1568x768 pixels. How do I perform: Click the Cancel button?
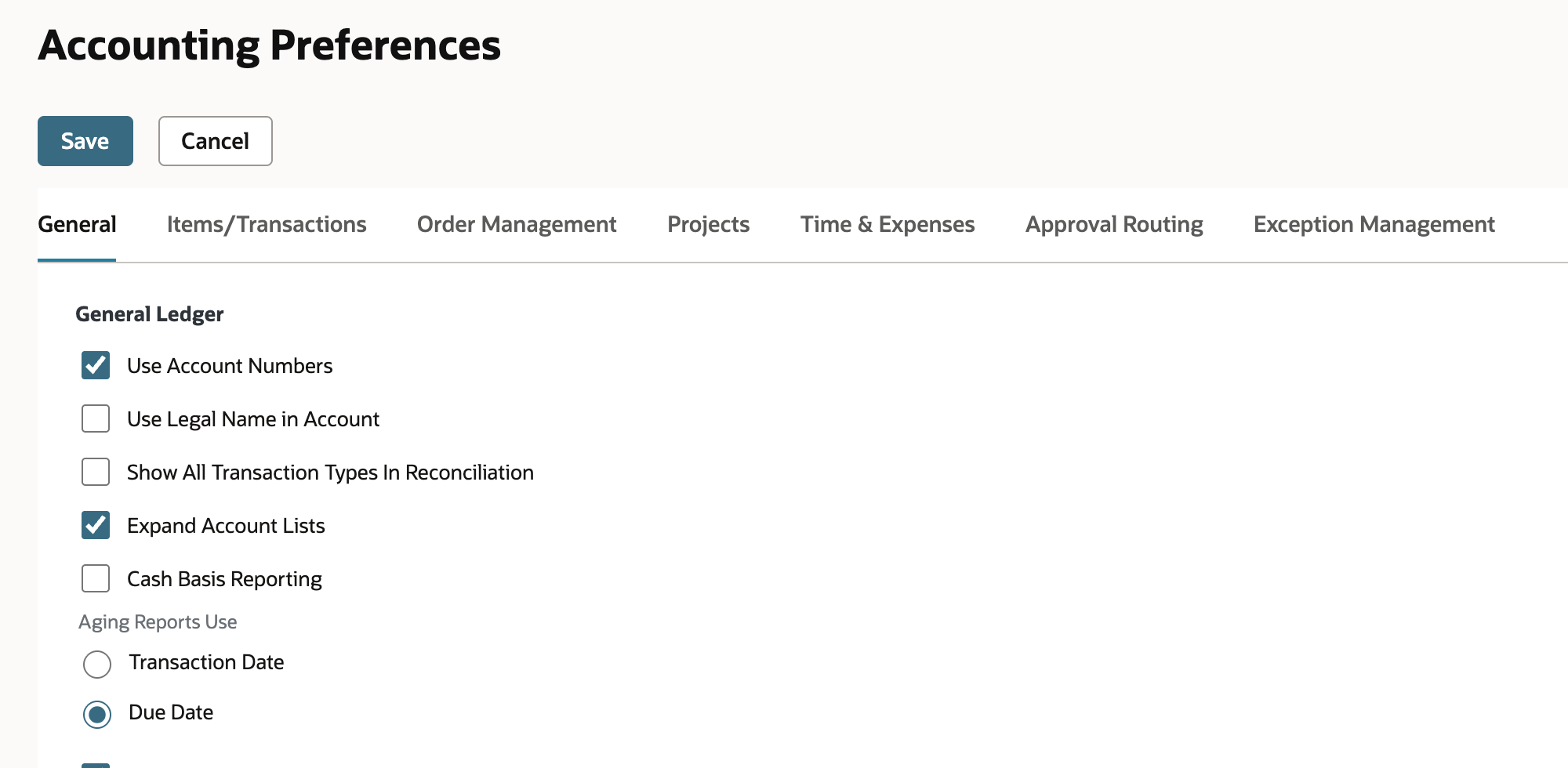[x=216, y=141]
